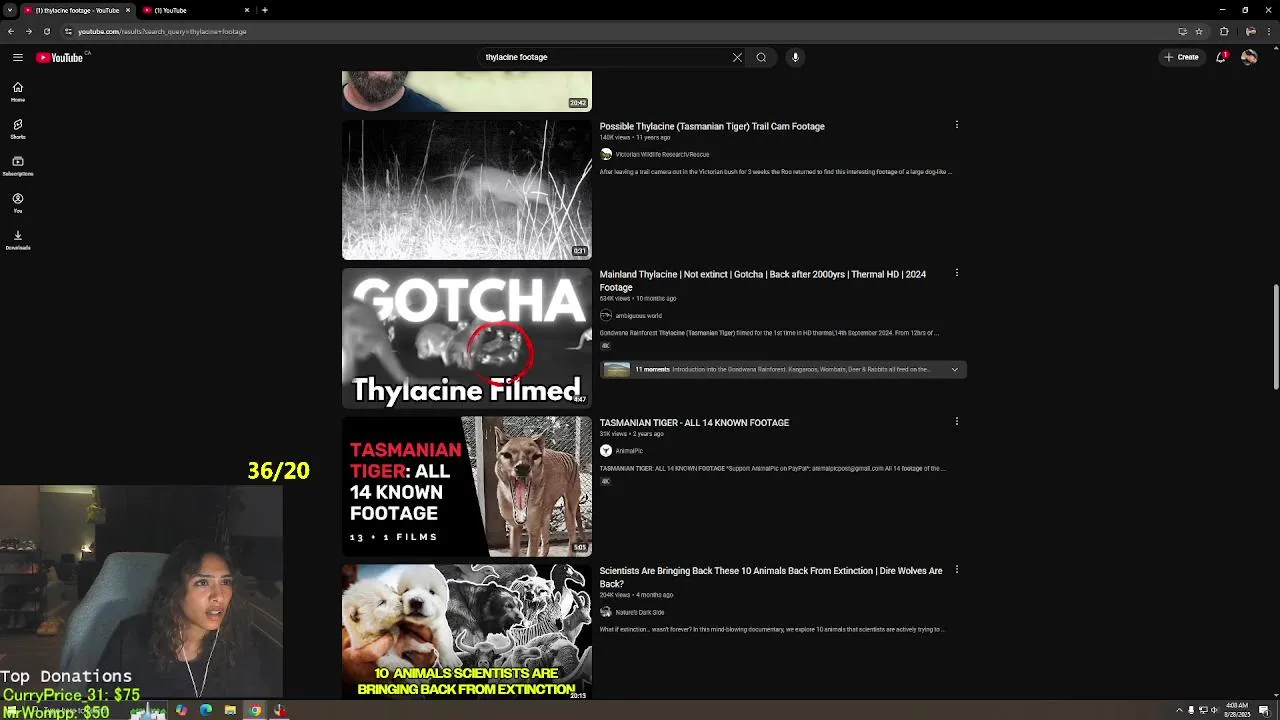Bookmark this page with the star
The image size is (1280, 720).
(x=1199, y=31)
